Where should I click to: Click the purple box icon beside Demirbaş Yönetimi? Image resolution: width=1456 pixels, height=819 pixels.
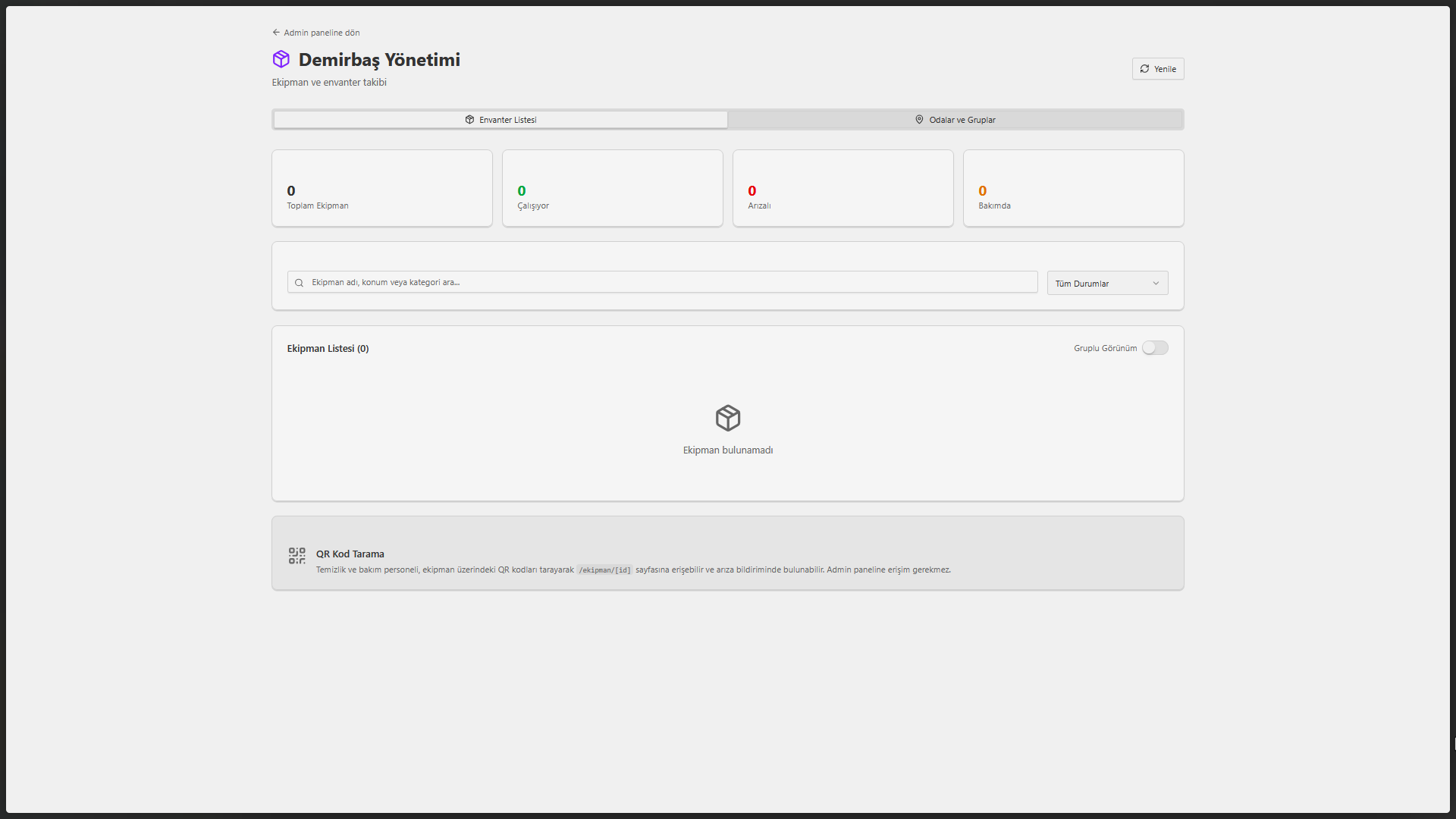281,59
